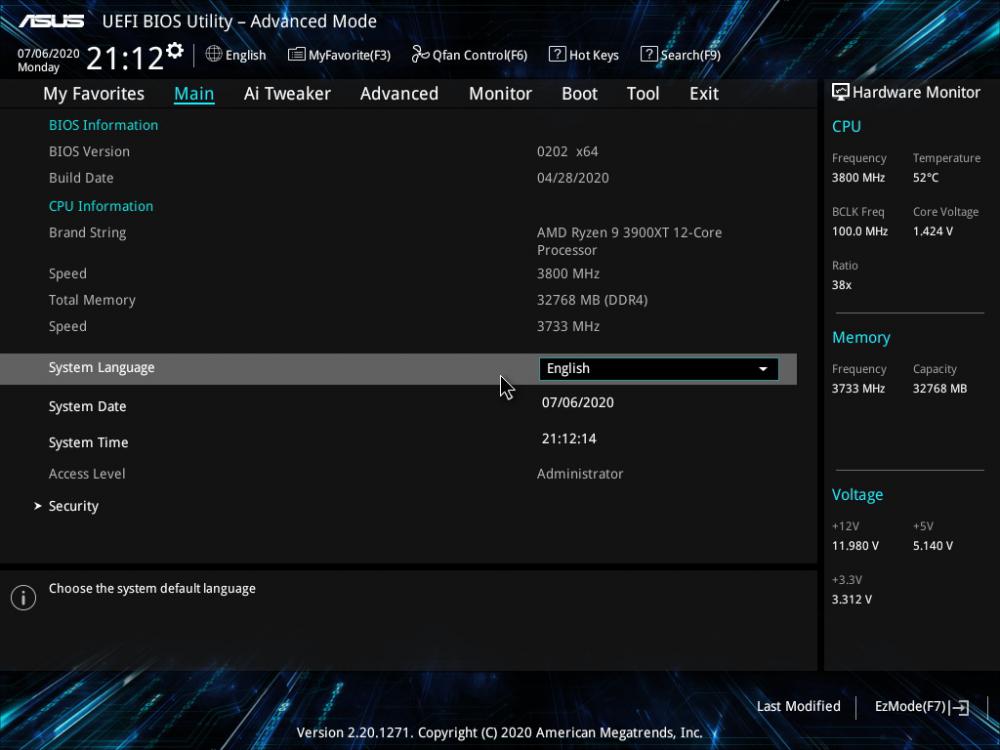Click the Search question mark icon
Screen dimensions: 1000x750
pos(649,54)
